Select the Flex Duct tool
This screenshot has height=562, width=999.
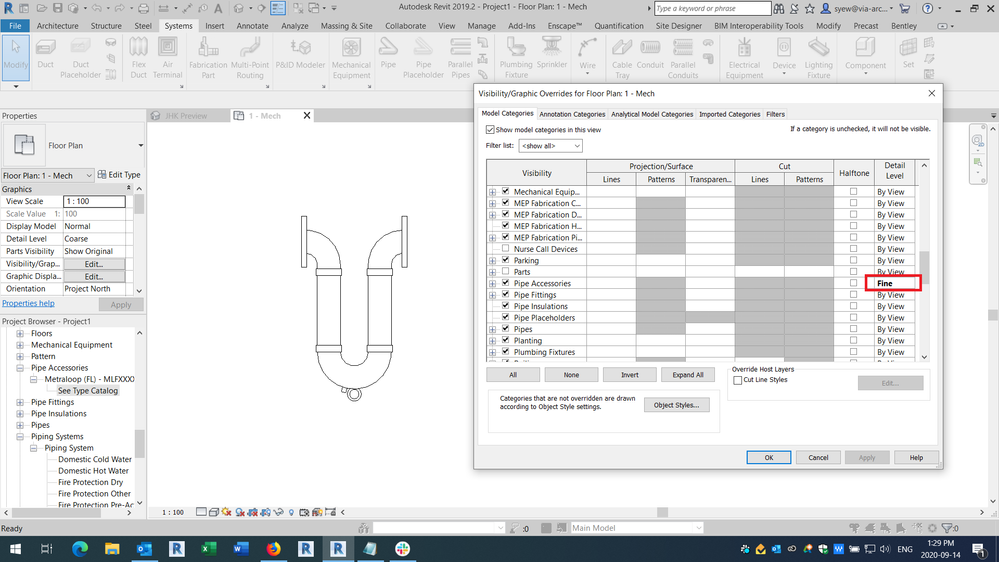pos(138,58)
